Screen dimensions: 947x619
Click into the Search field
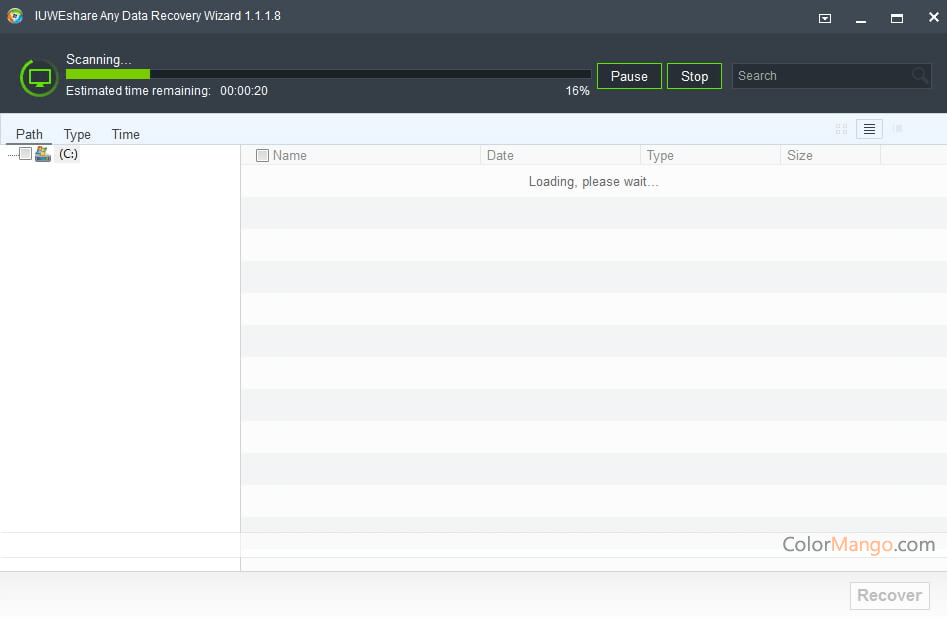click(x=820, y=76)
